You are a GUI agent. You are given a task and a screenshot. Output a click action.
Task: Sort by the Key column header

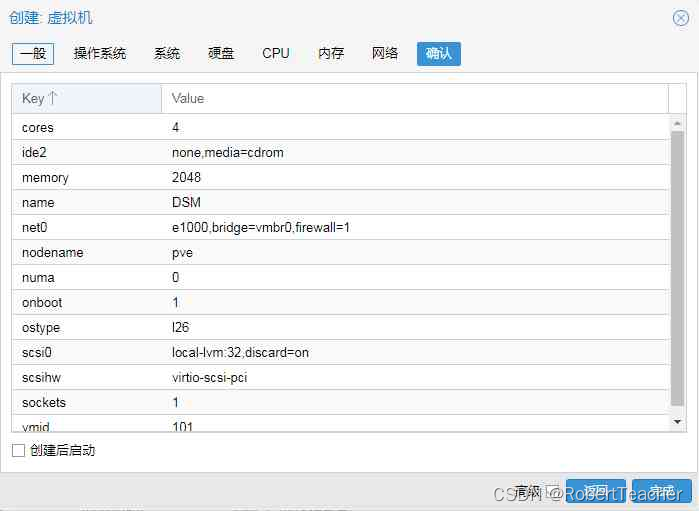86,99
